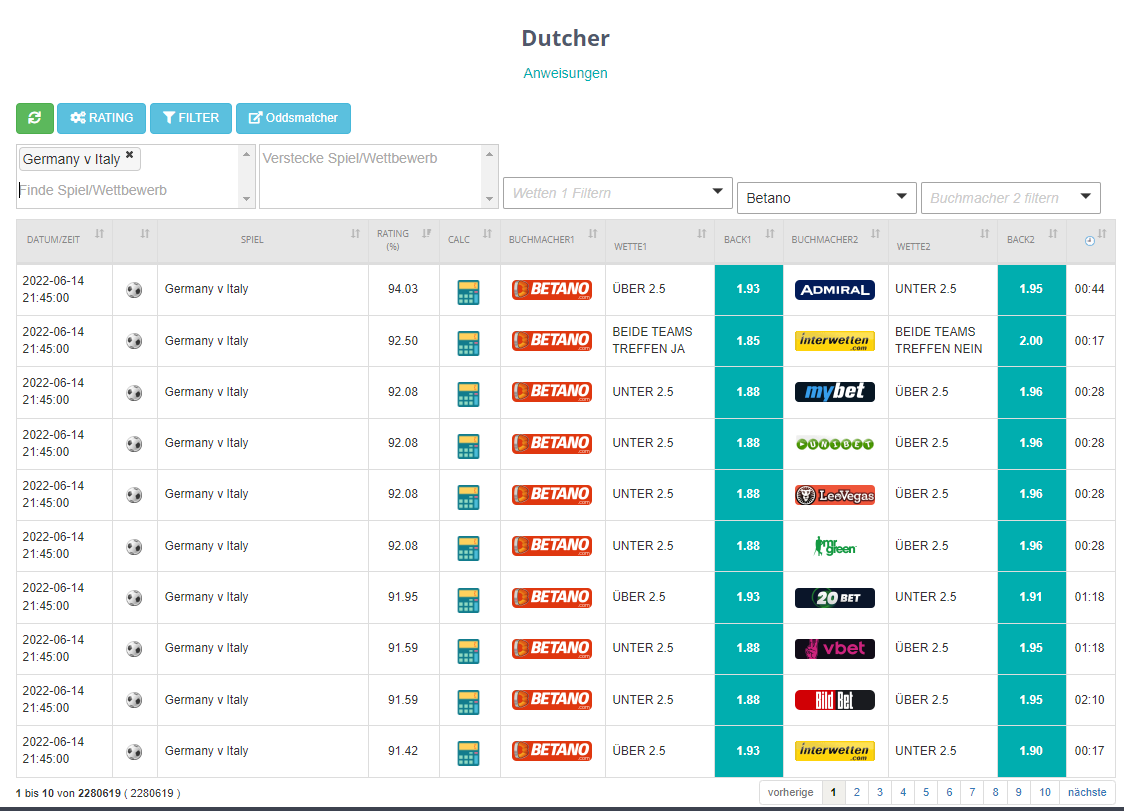Go to results page 2

pyautogui.click(x=857, y=792)
